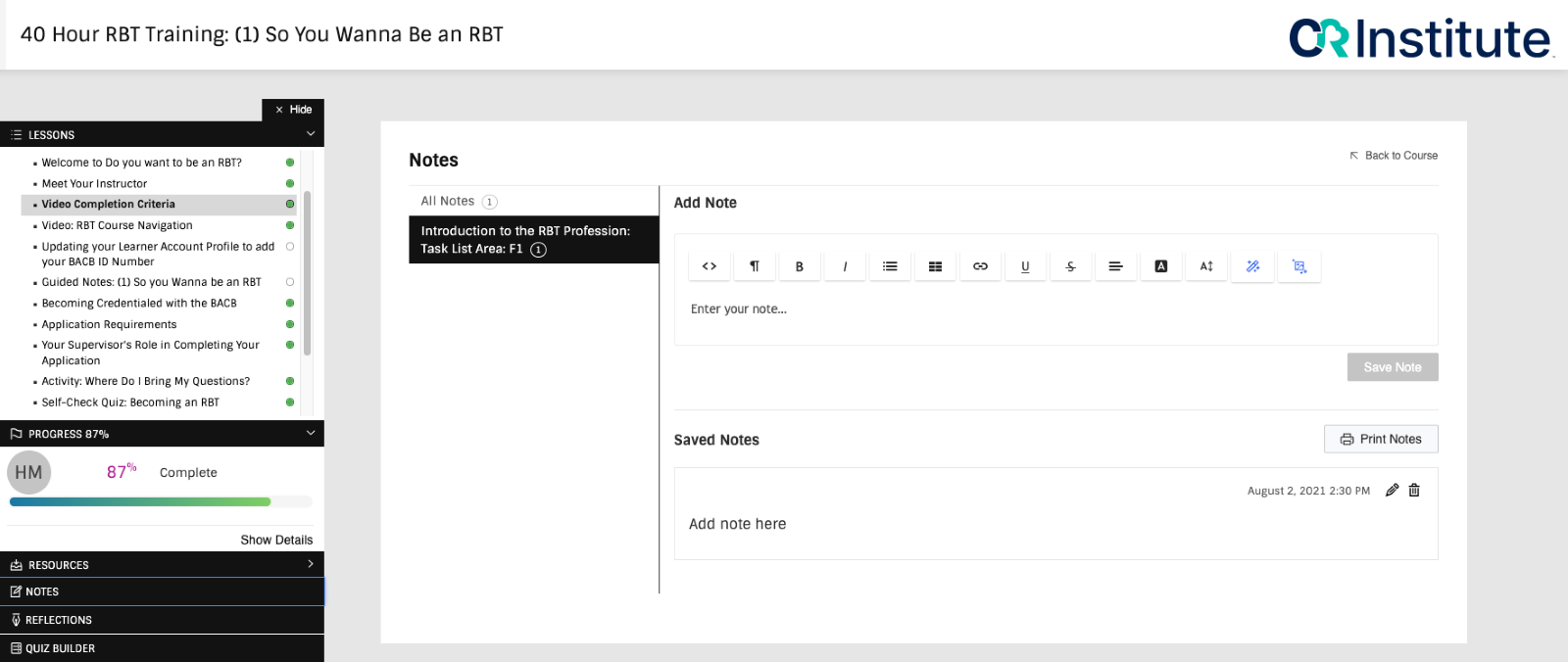
Task: Hide the sidebar with the Hide button
Action: tap(293, 110)
